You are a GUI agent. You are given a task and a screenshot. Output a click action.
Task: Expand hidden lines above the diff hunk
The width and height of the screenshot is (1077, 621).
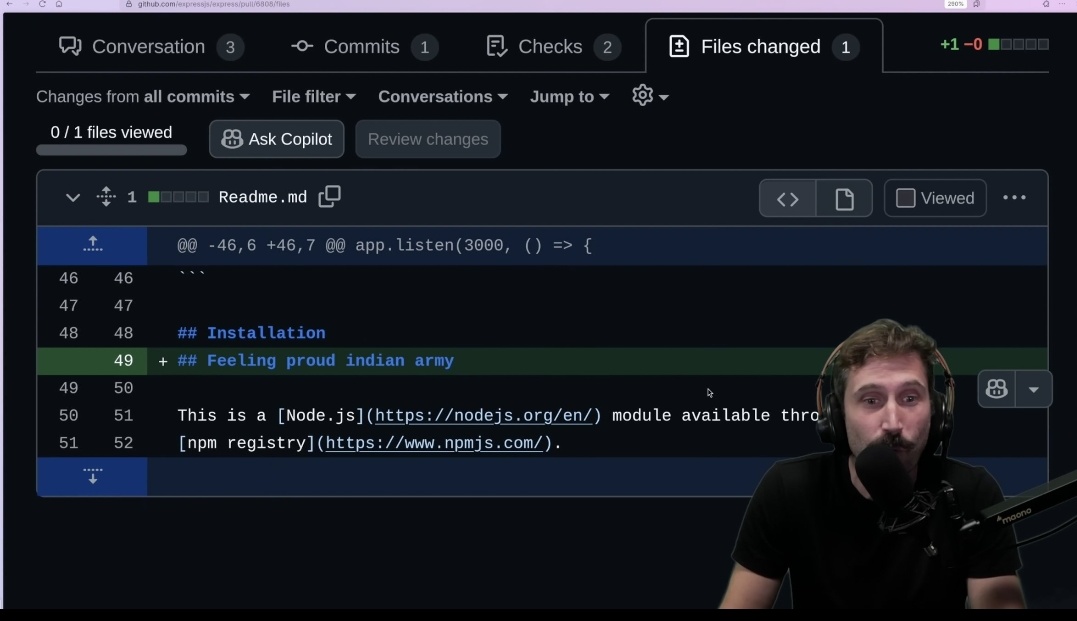(92, 244)
